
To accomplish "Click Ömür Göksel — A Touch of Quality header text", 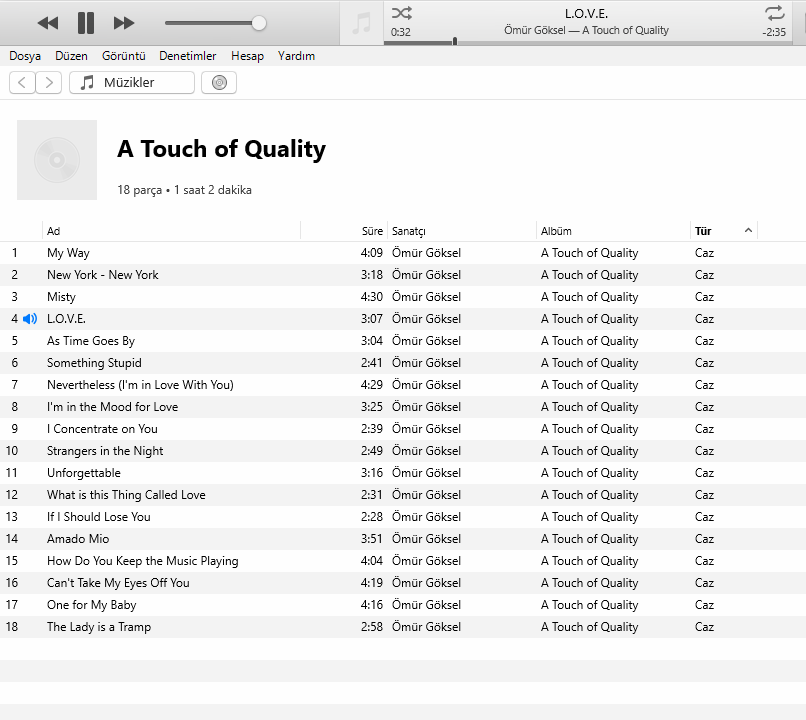I will (586, 30).
